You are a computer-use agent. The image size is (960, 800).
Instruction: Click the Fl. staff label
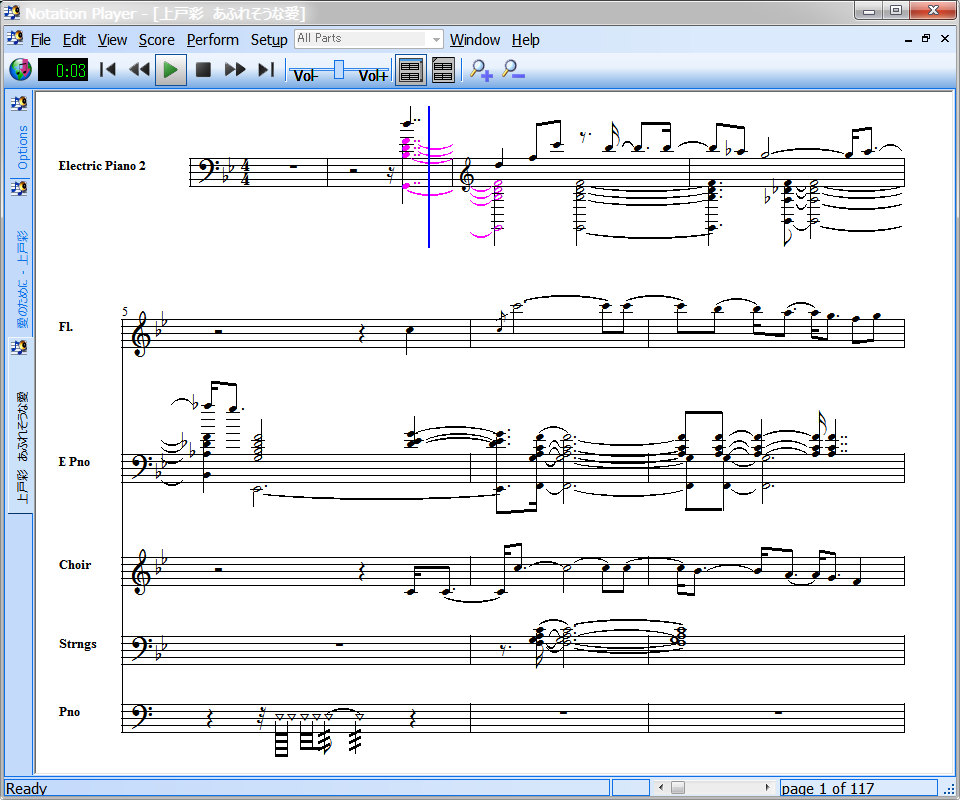(66, 327)
